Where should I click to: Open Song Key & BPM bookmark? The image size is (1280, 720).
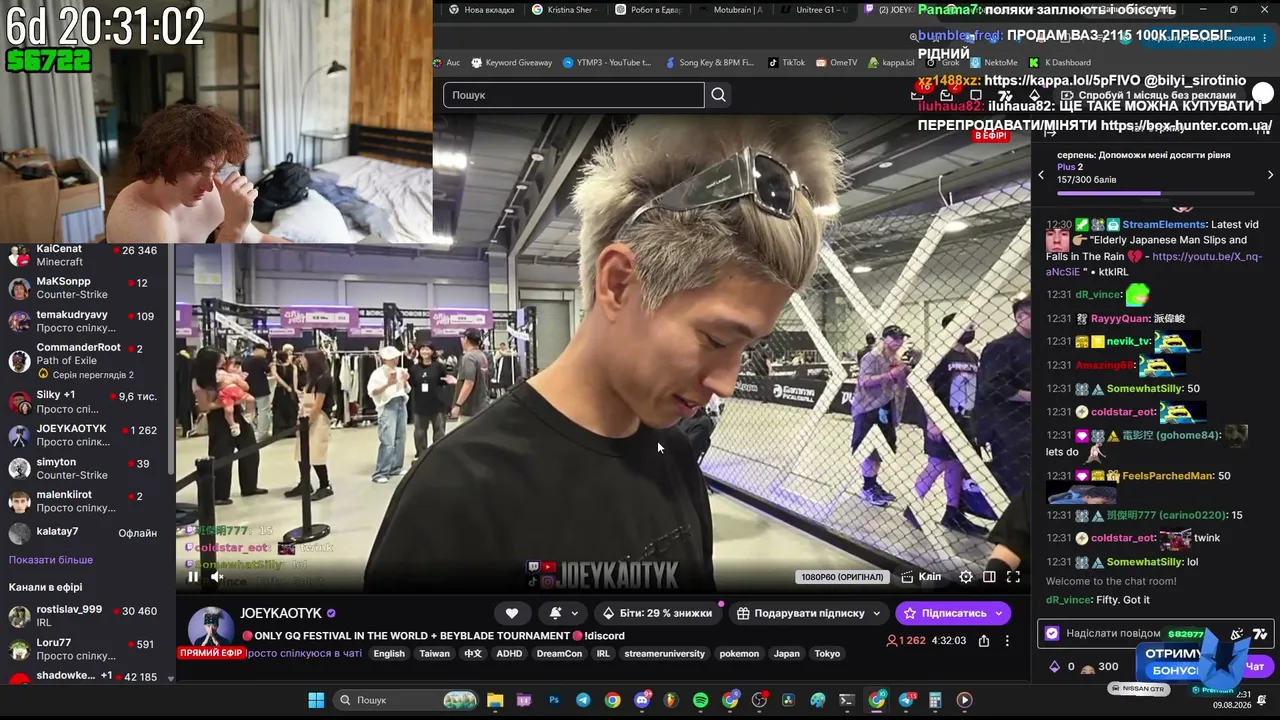pyautogui.click(x=710, y=62)
